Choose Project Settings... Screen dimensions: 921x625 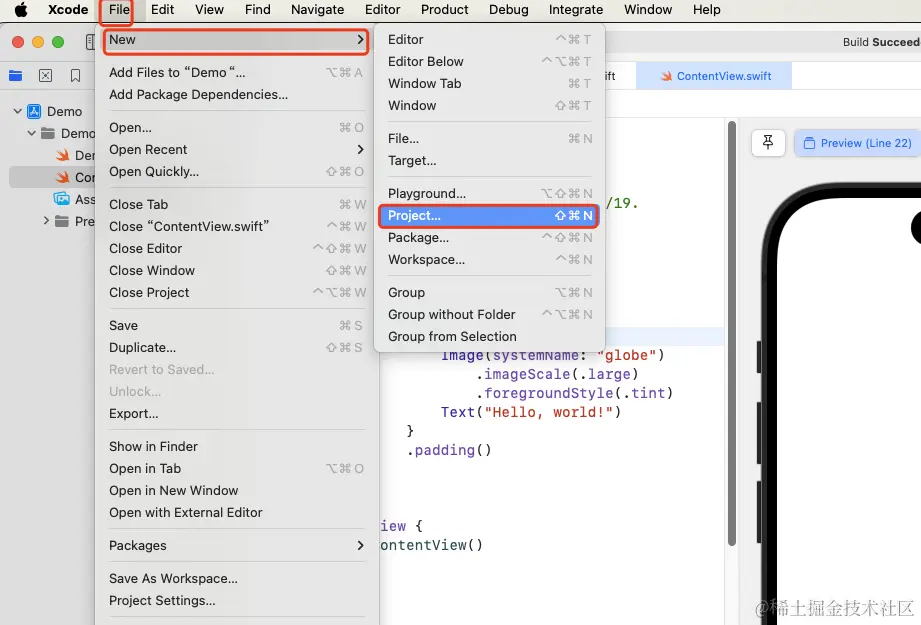[x=236, y=600]
